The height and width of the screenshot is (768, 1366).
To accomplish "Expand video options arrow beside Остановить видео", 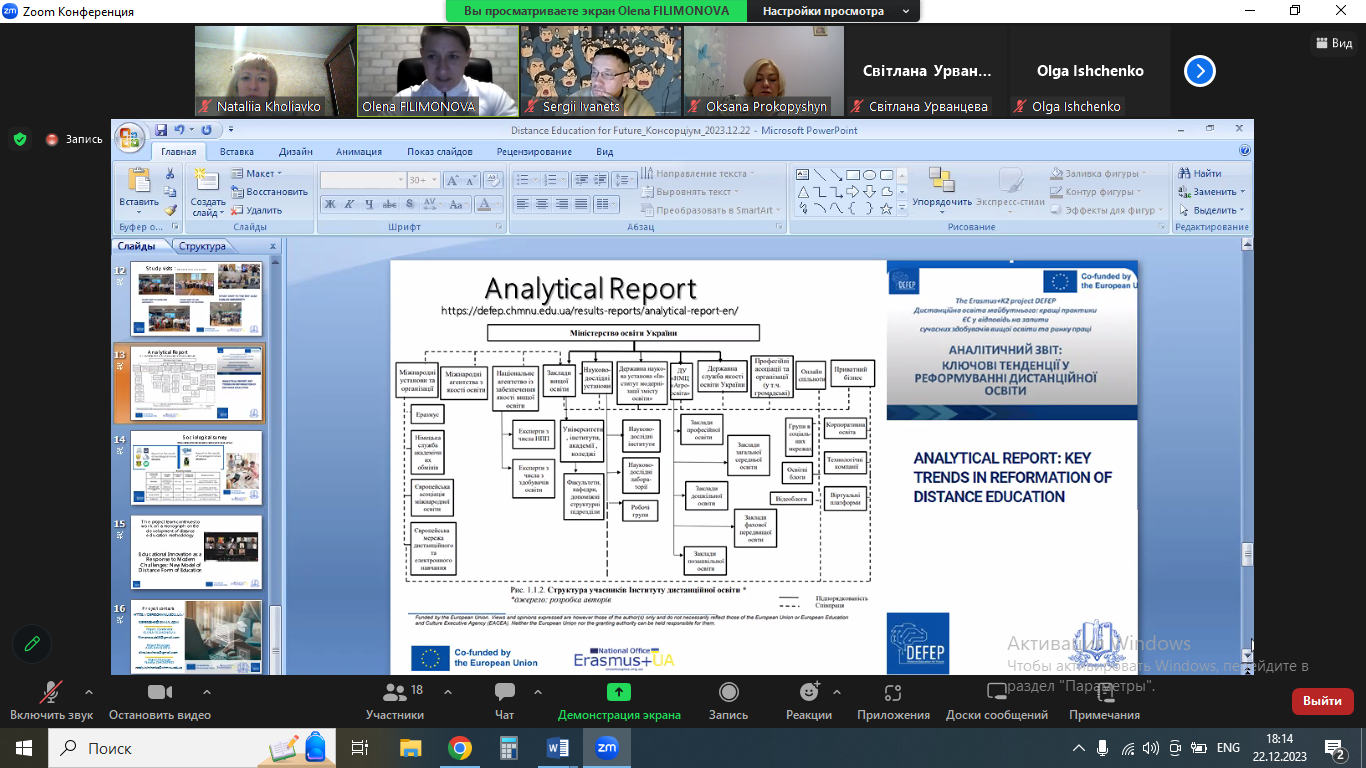I will [x=206, y=692].
